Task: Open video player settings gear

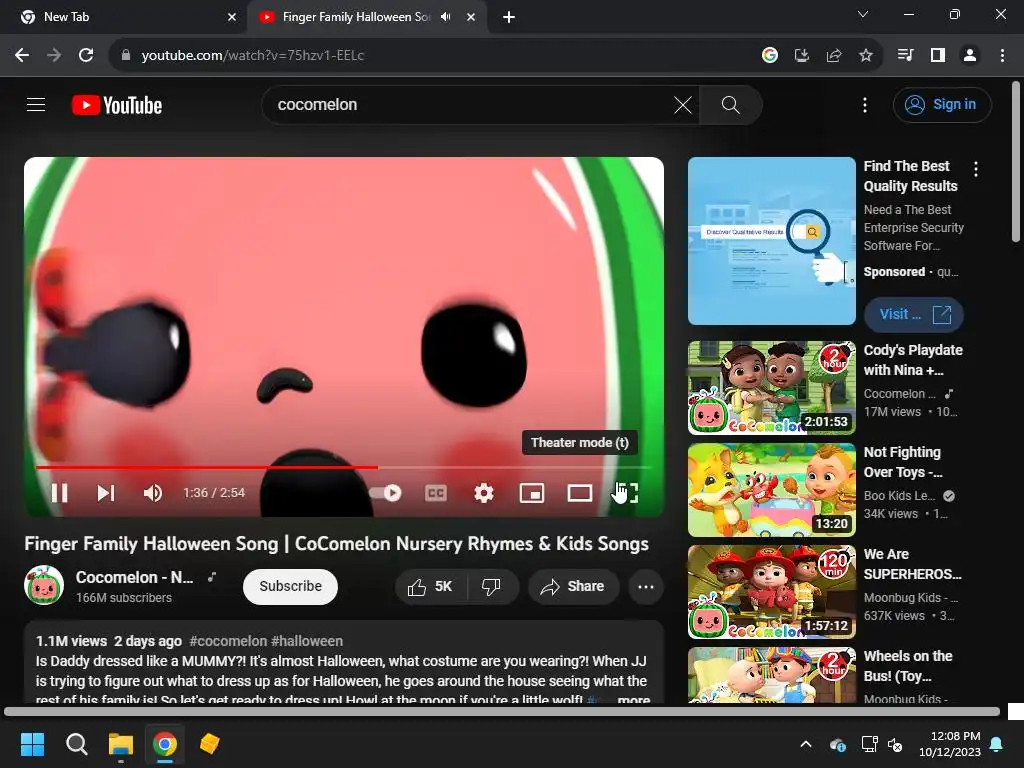Action: coord(484,493)
